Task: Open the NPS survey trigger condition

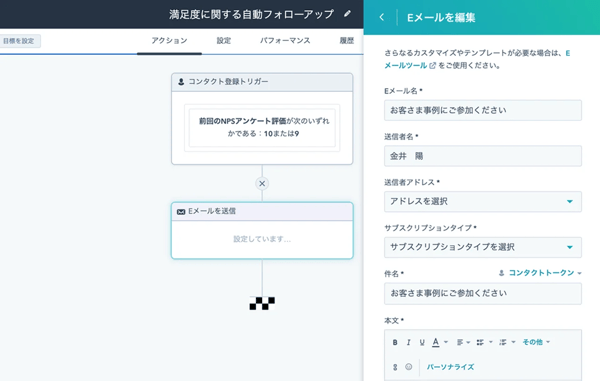Action: [262, 127]
